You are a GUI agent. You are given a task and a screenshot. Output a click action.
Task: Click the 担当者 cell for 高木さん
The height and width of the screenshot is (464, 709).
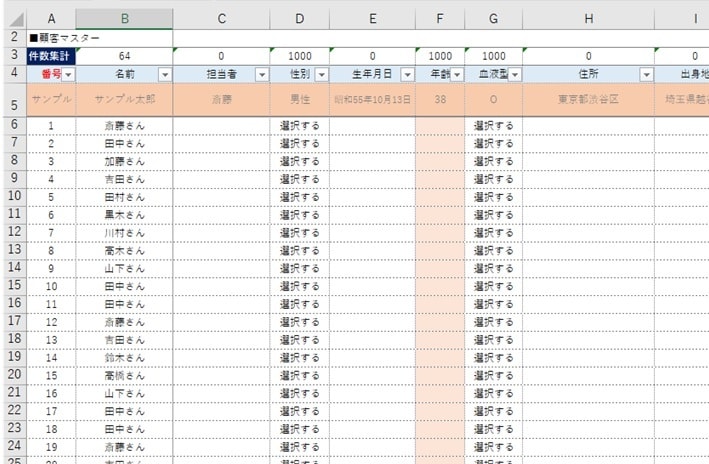(221, 251)
